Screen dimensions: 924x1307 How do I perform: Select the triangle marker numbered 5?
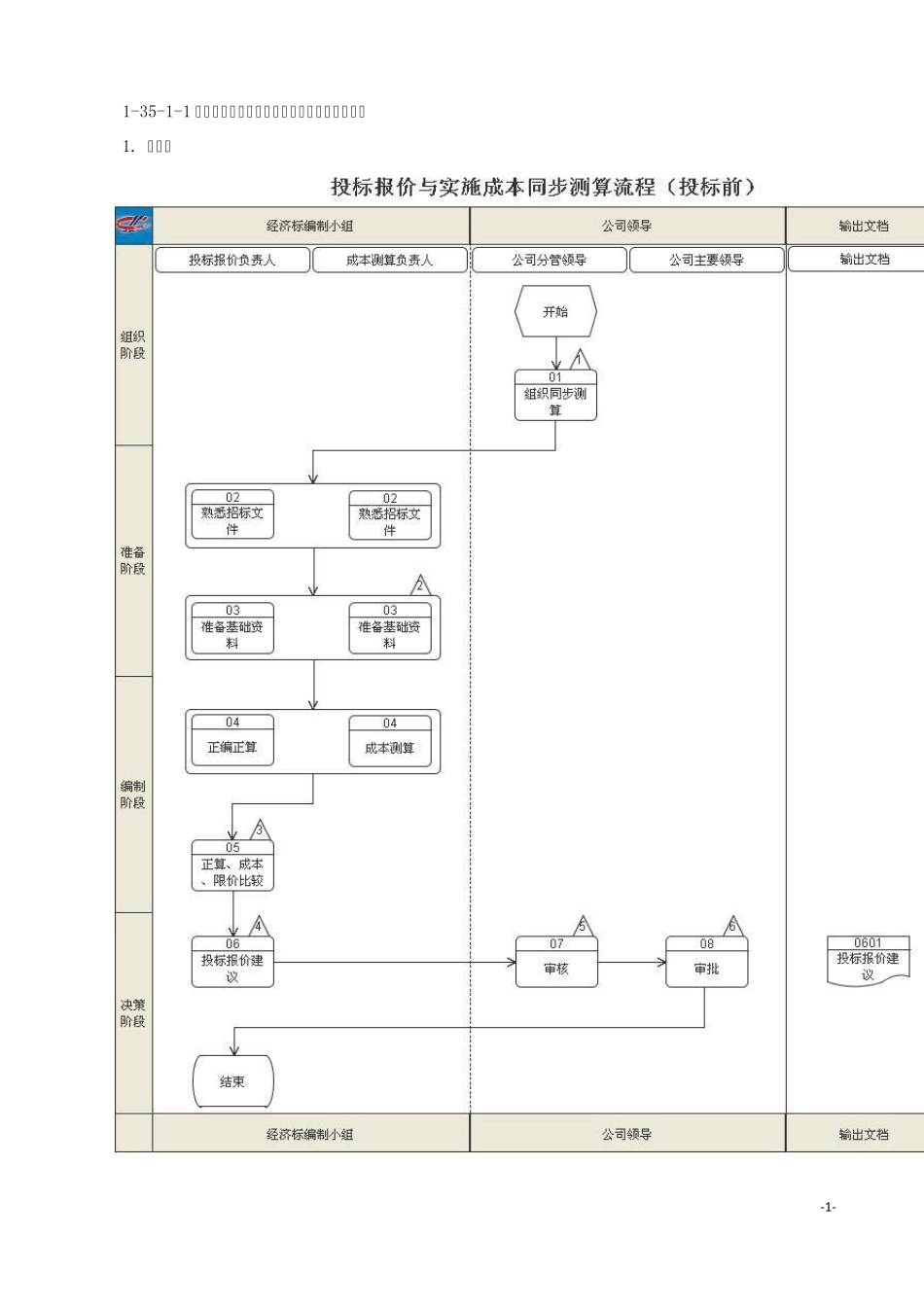[583, 926]
